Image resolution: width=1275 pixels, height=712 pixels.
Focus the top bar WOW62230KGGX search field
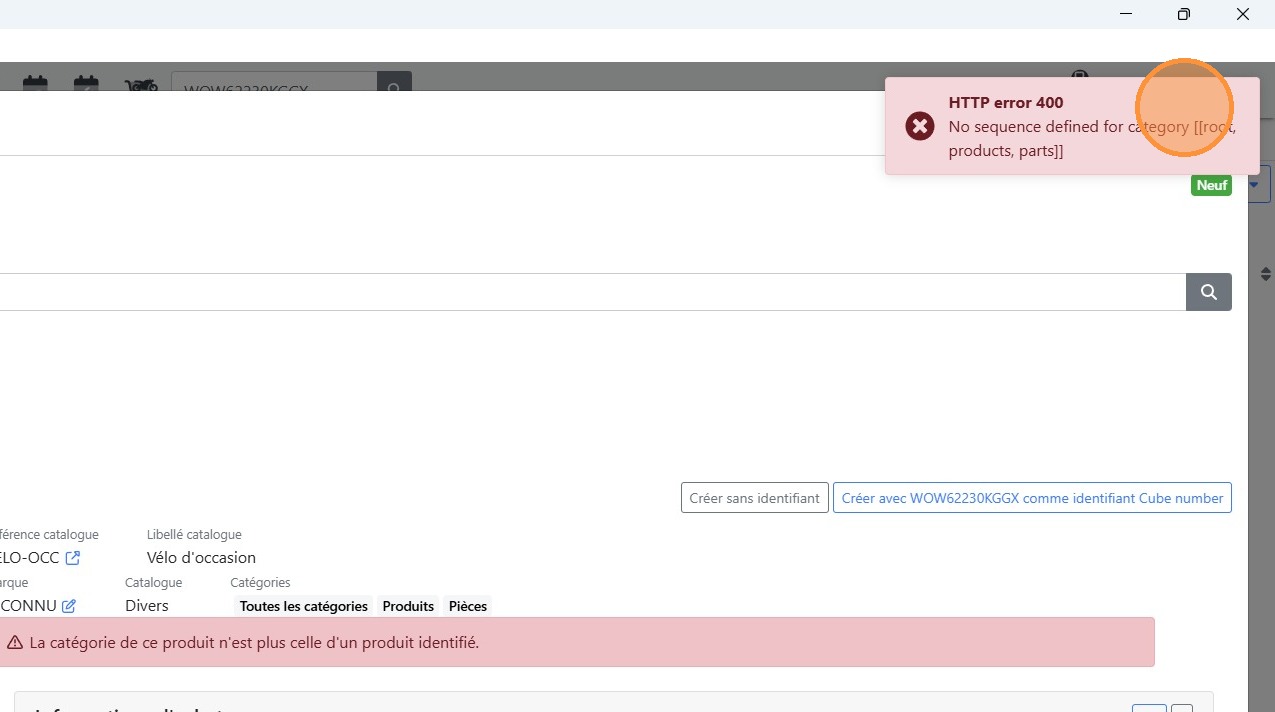(274, 83)
